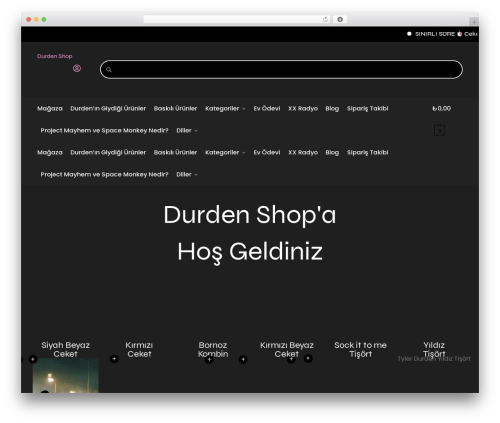This screenshot has width=500, height=423.
Task: Click the round button right of address bar
Action: (340, 19)
